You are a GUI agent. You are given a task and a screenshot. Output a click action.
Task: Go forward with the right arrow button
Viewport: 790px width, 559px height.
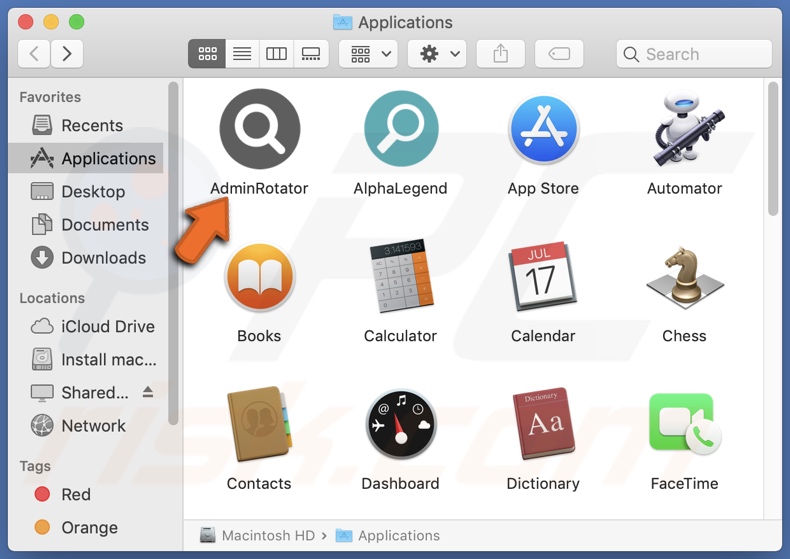click(67, 53)
